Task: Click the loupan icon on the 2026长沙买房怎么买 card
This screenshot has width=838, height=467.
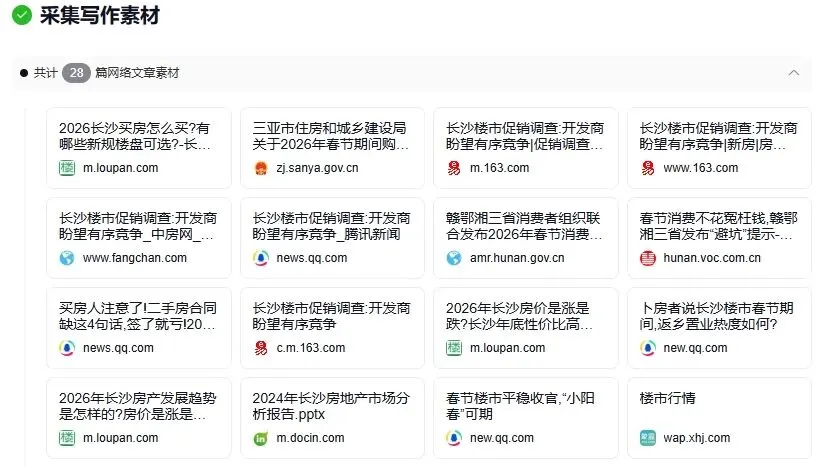Action: point(67,168)
